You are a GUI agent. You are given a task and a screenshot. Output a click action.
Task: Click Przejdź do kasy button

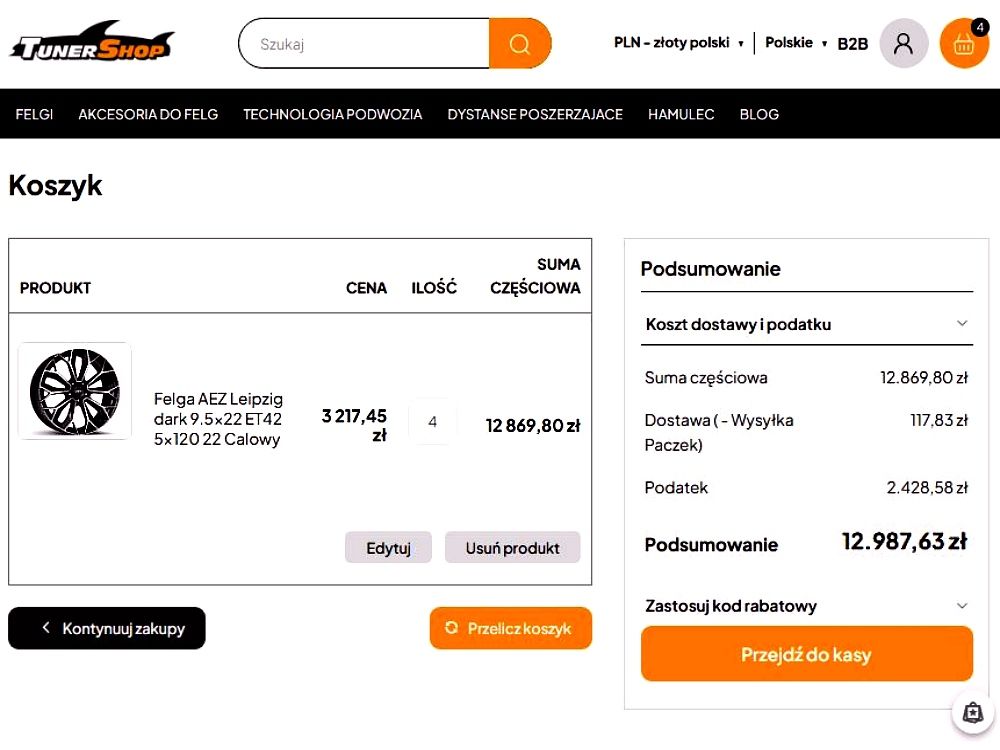click(807, 654)
